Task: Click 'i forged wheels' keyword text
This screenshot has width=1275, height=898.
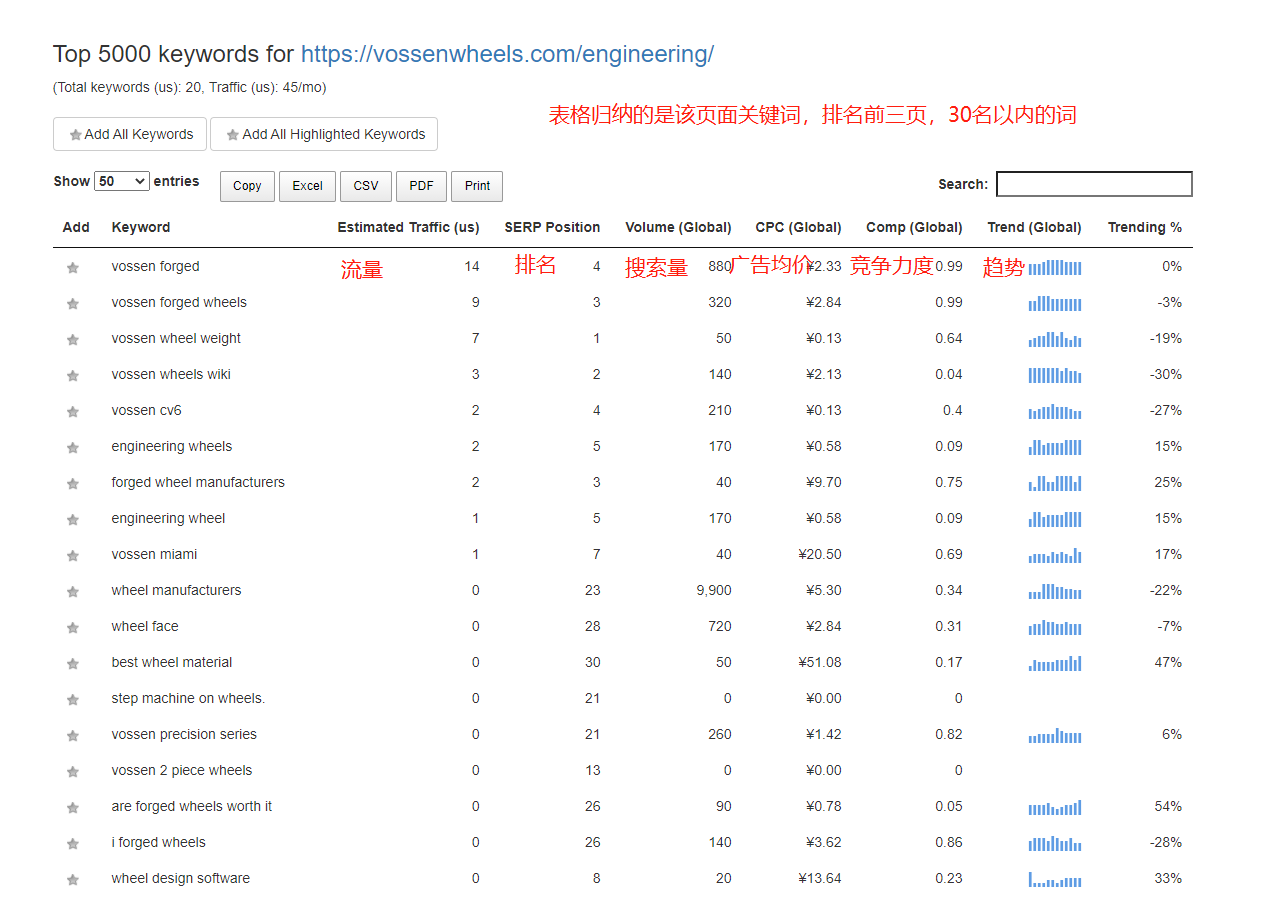Action: coord(159,842)
